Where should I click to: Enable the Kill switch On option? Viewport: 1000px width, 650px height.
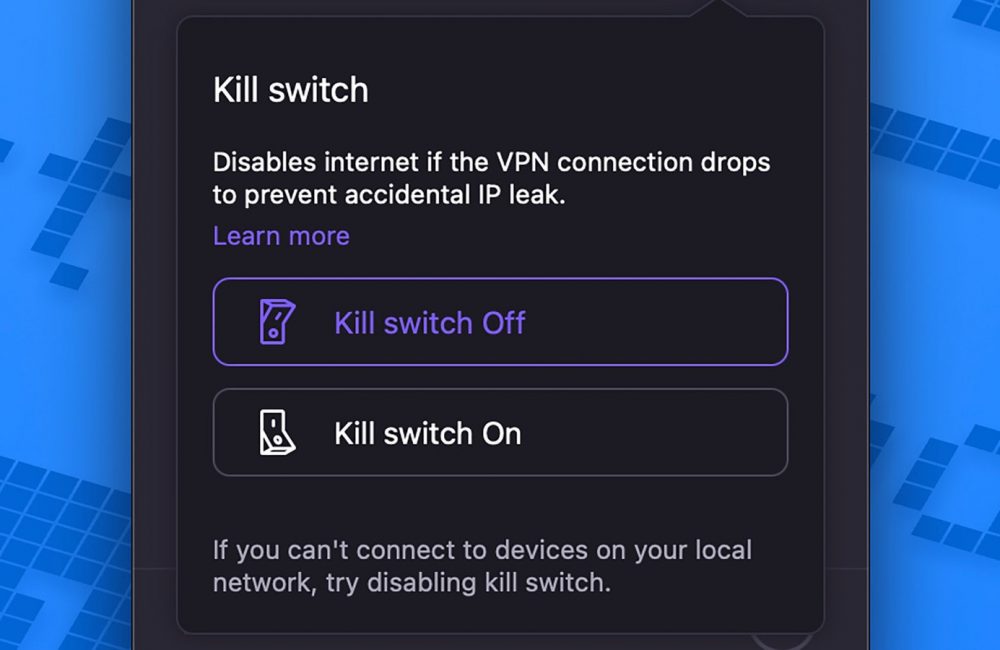tap(500, 432)
